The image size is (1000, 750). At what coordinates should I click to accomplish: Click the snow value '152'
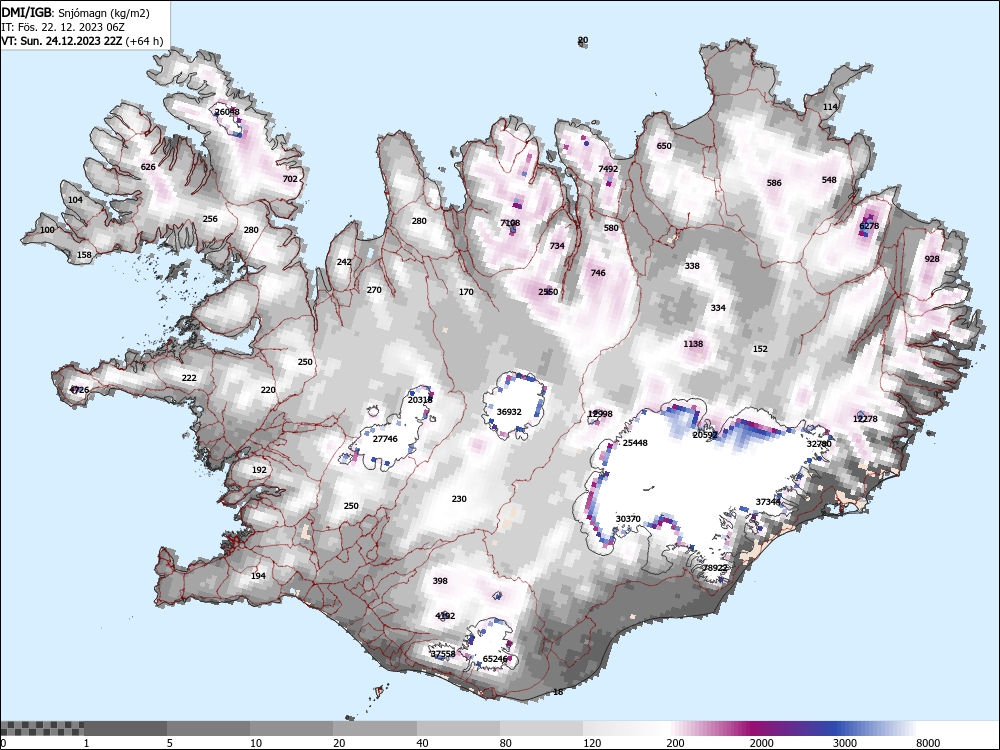tap(760, 349)
